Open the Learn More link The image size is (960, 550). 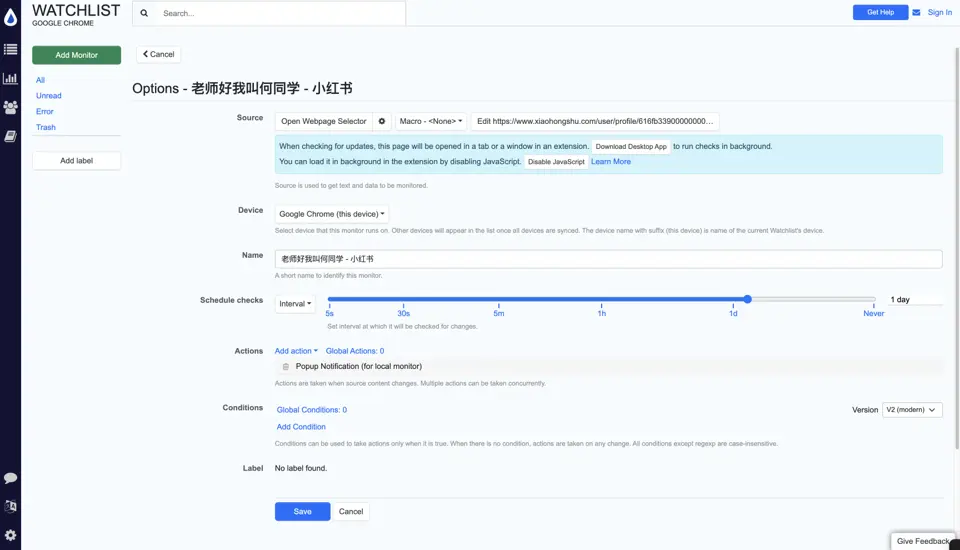(610, 162)
